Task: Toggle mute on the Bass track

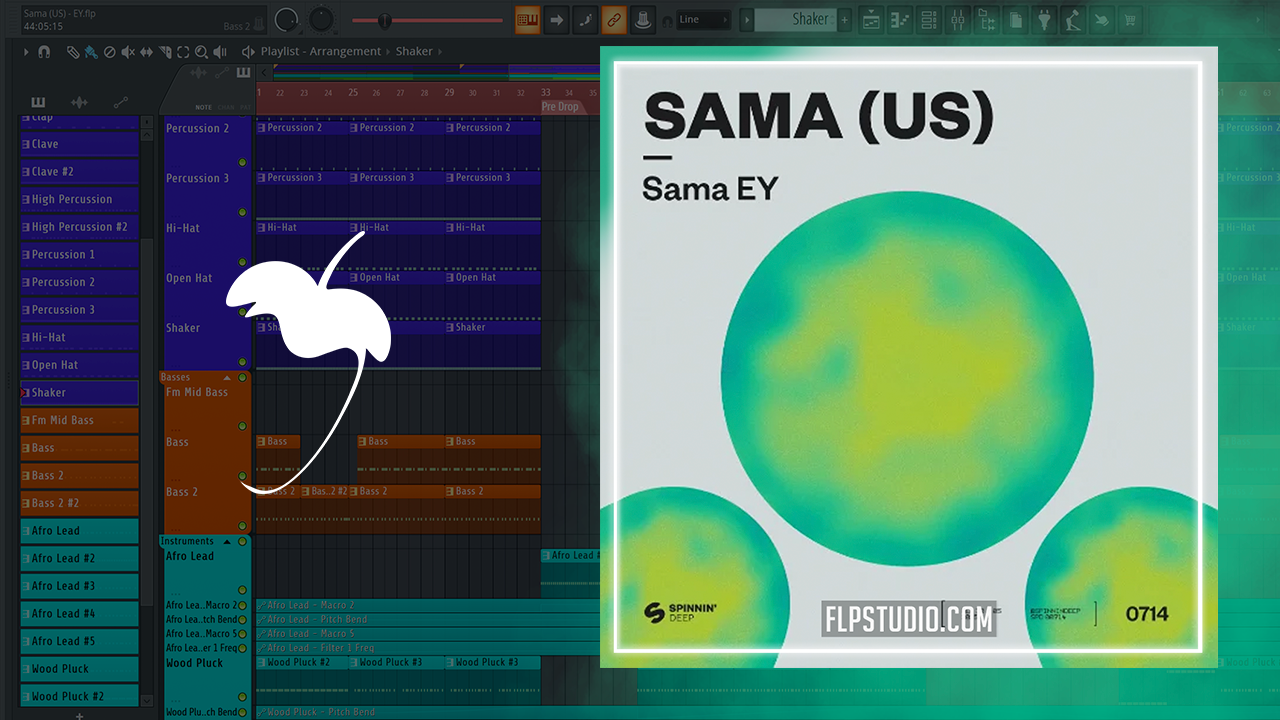Action: coord(242,476)
